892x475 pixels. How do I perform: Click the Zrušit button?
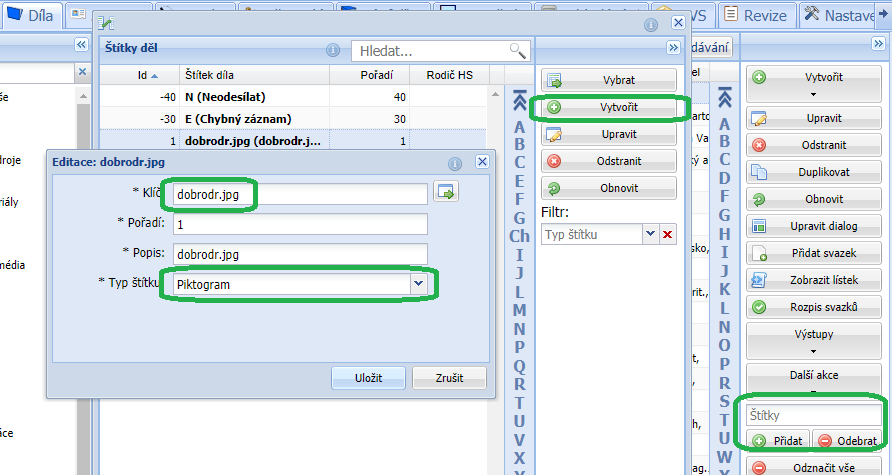pos(449,377)
